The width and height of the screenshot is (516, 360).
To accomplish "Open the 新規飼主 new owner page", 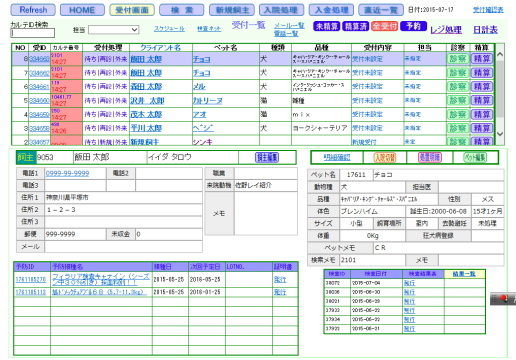I will [x=232, y=10].
